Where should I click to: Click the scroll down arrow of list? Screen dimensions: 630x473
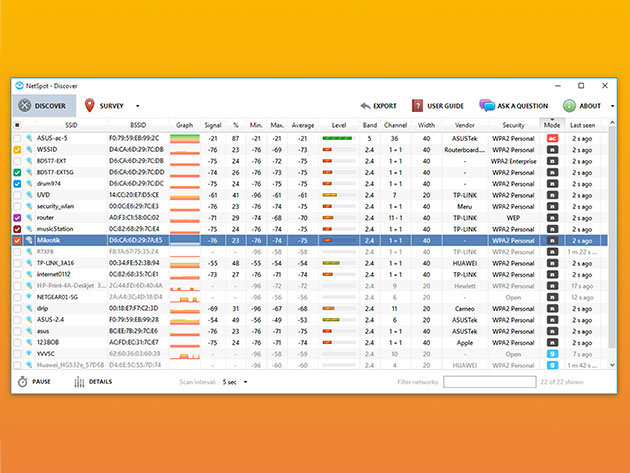point(612,365)
